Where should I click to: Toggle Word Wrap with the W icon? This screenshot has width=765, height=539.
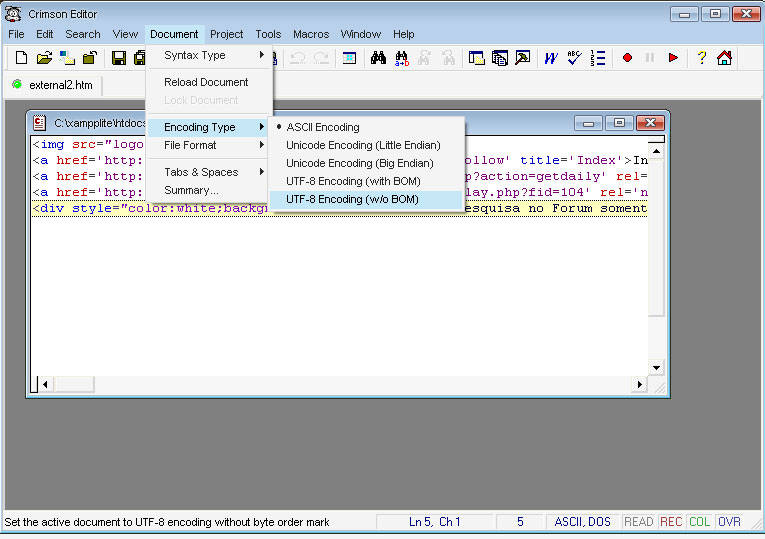click(x=551, y=58)
